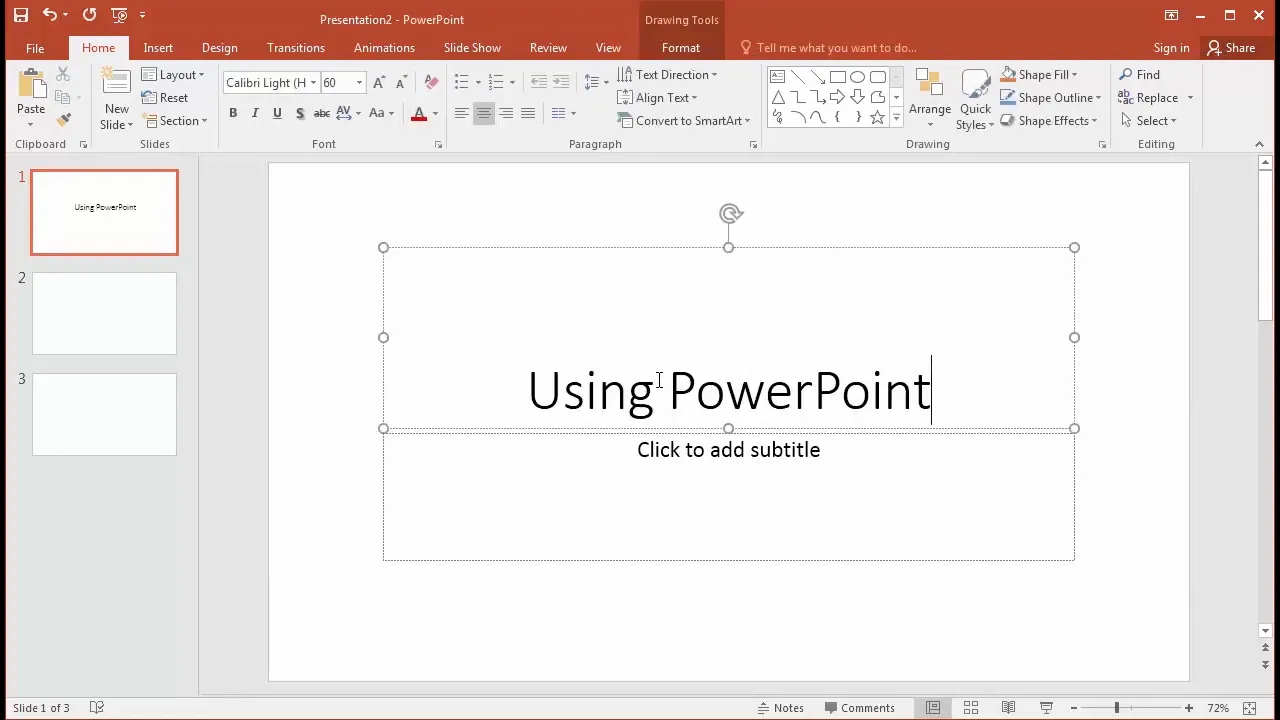The width and height of the screenshot is (1280, 720).
Task: Switch to Reading View icon in status bar
Action: tap(1008, 708)
